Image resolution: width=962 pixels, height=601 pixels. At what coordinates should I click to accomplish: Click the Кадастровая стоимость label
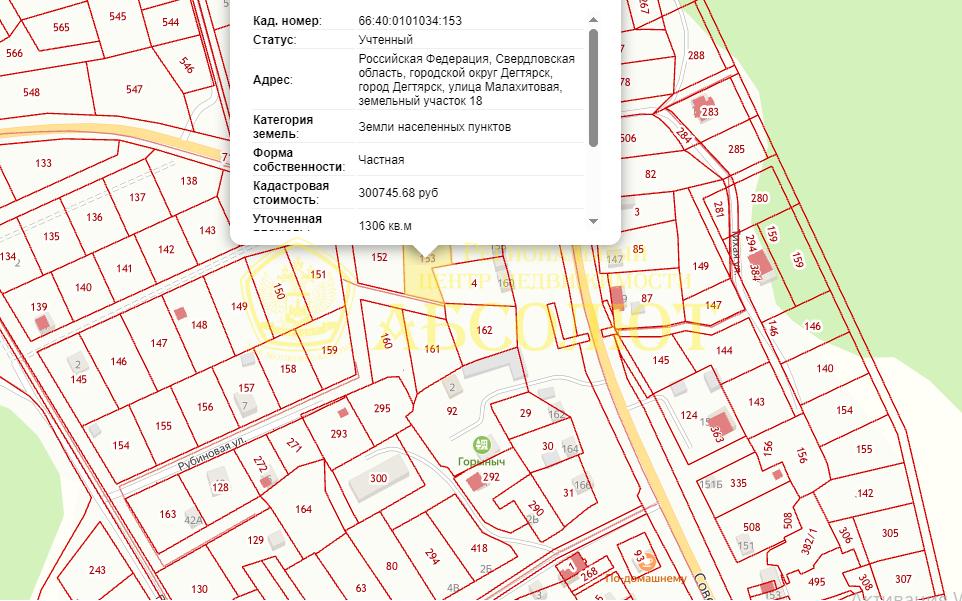tap(291, 193)
